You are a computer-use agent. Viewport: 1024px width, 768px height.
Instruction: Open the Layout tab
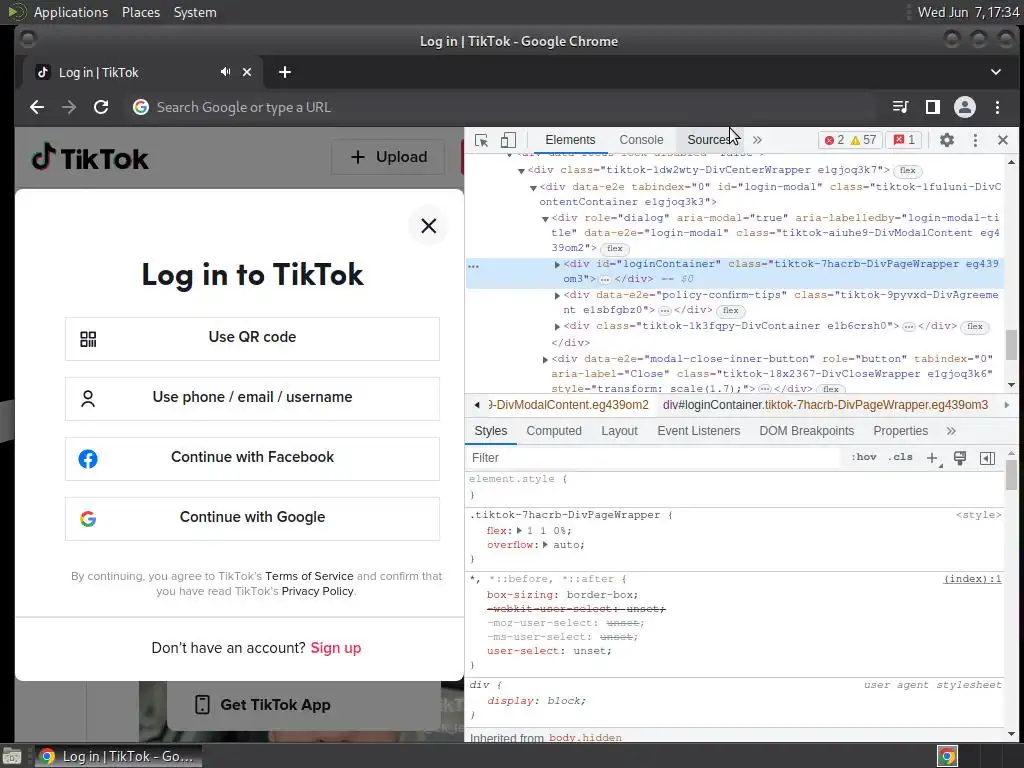tap(619, 431)
